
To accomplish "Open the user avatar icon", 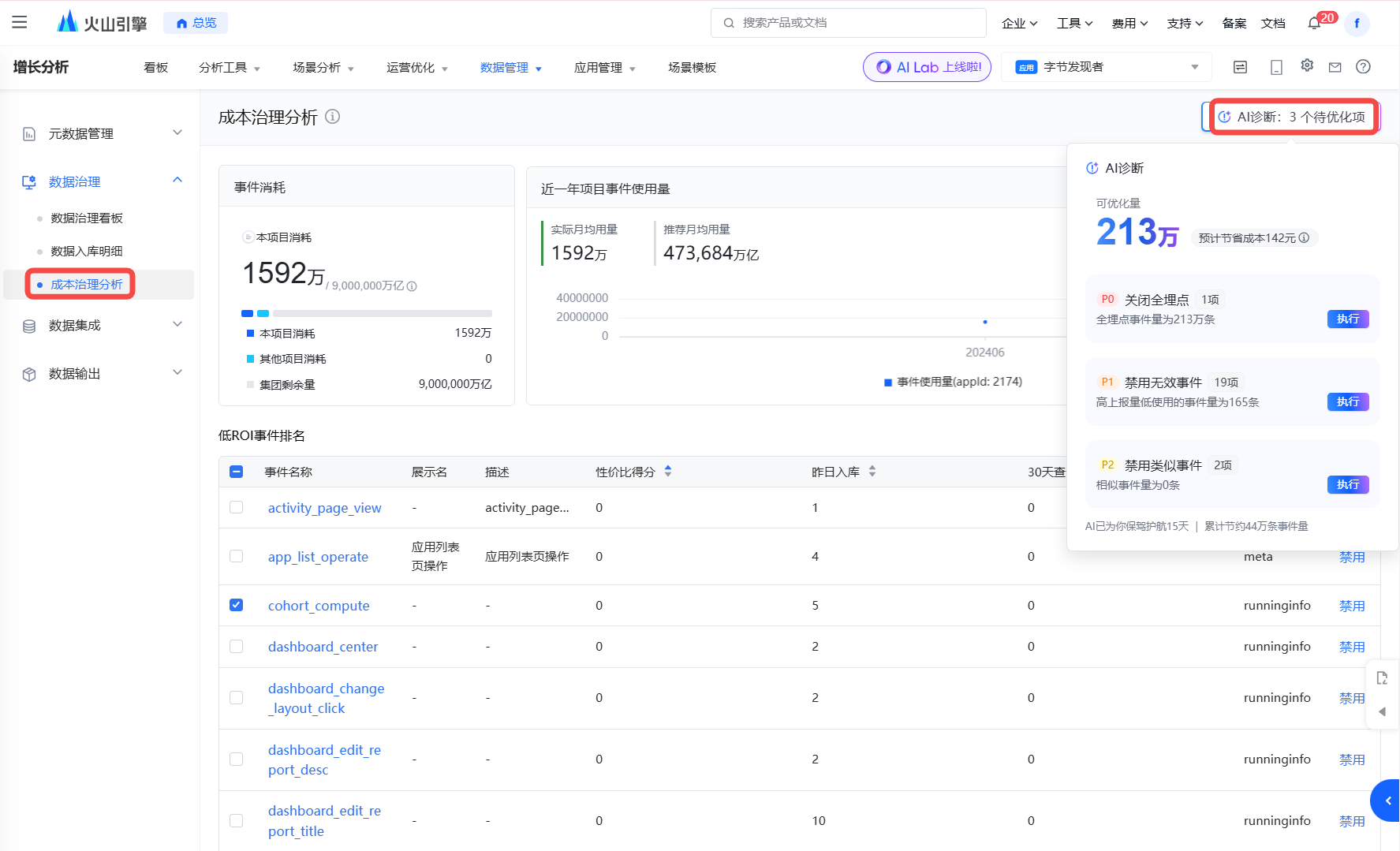I will coord(1357,23).
